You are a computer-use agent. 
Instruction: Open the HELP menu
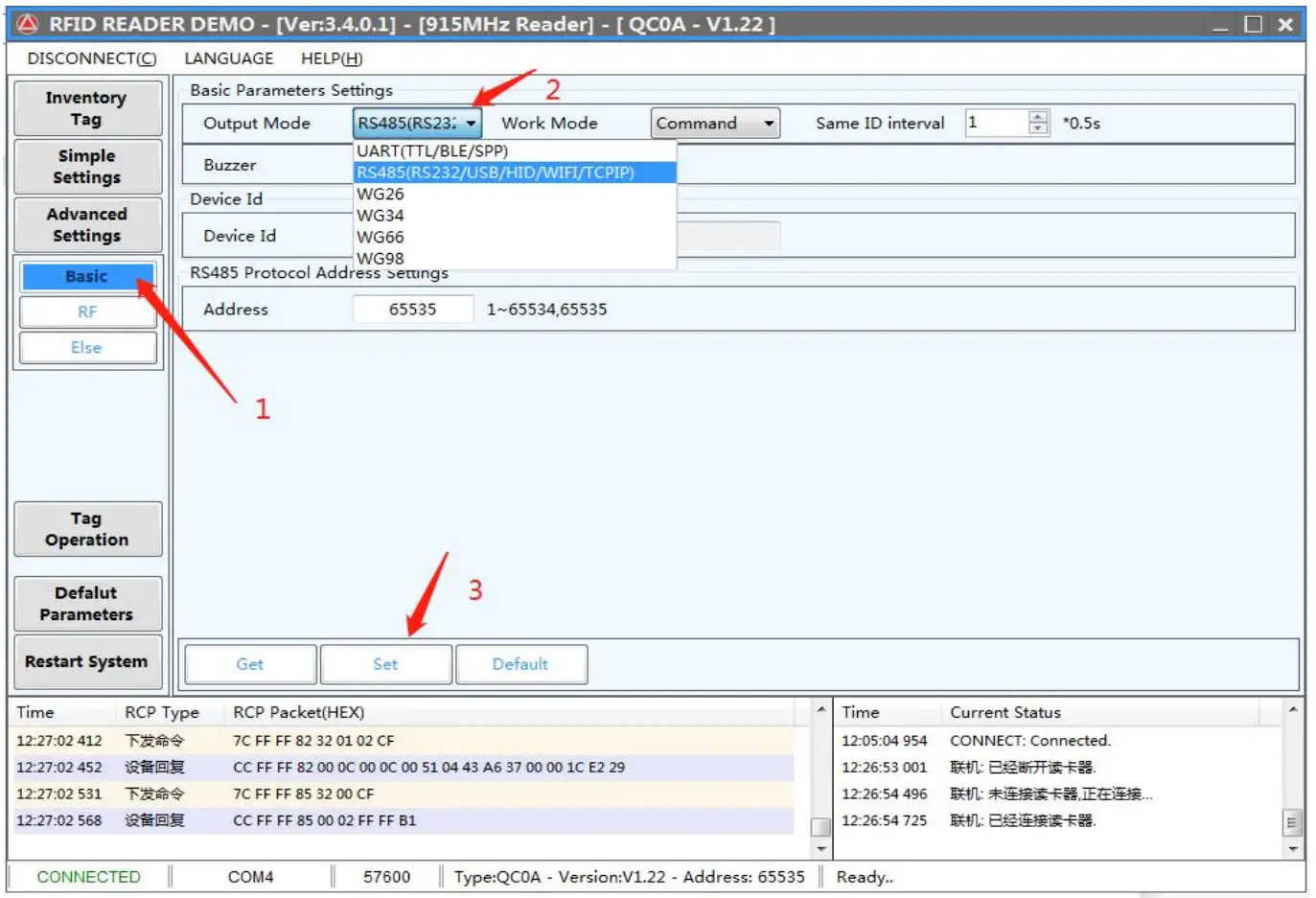tap(330, 58)
